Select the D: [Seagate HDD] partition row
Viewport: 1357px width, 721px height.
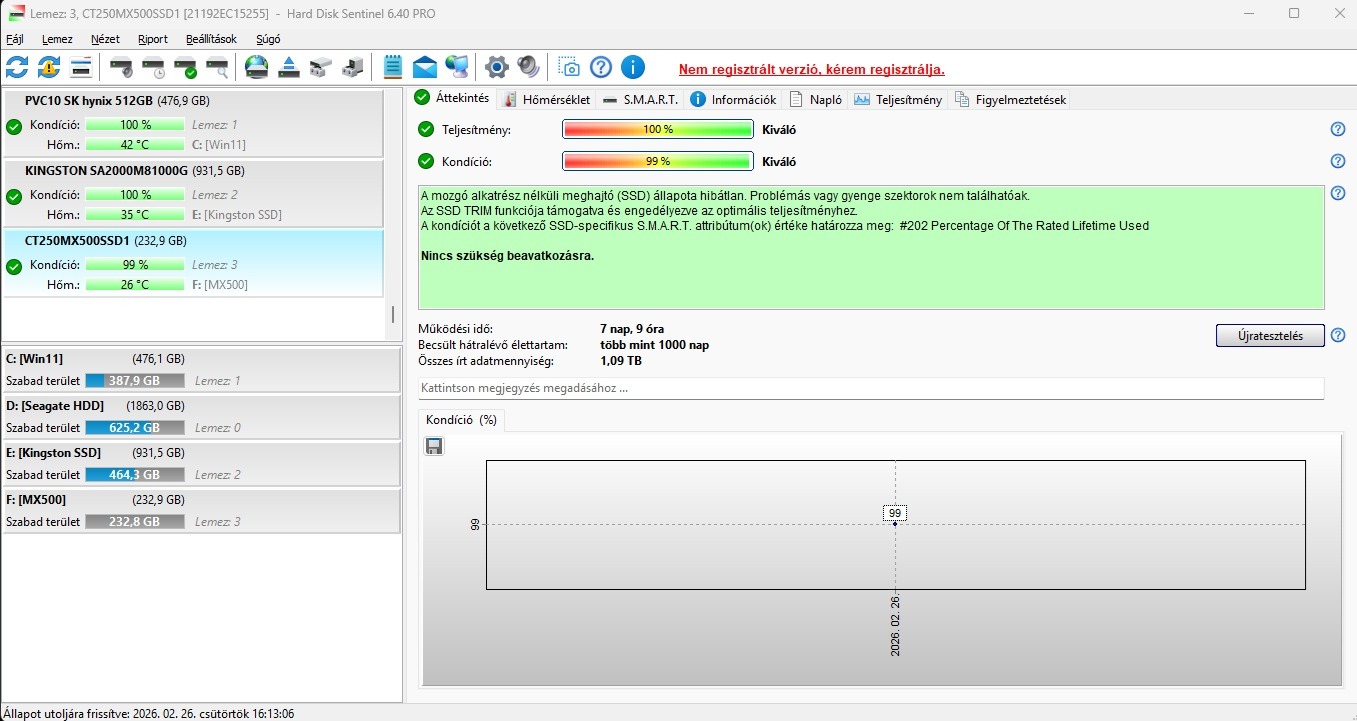click(202, 417)
